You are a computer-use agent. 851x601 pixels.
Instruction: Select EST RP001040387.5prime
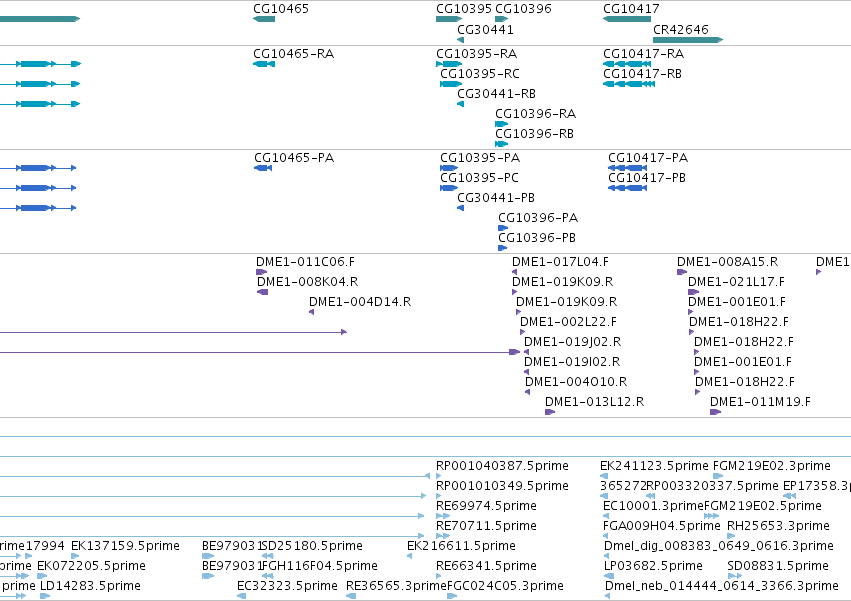tap(503, 466)
